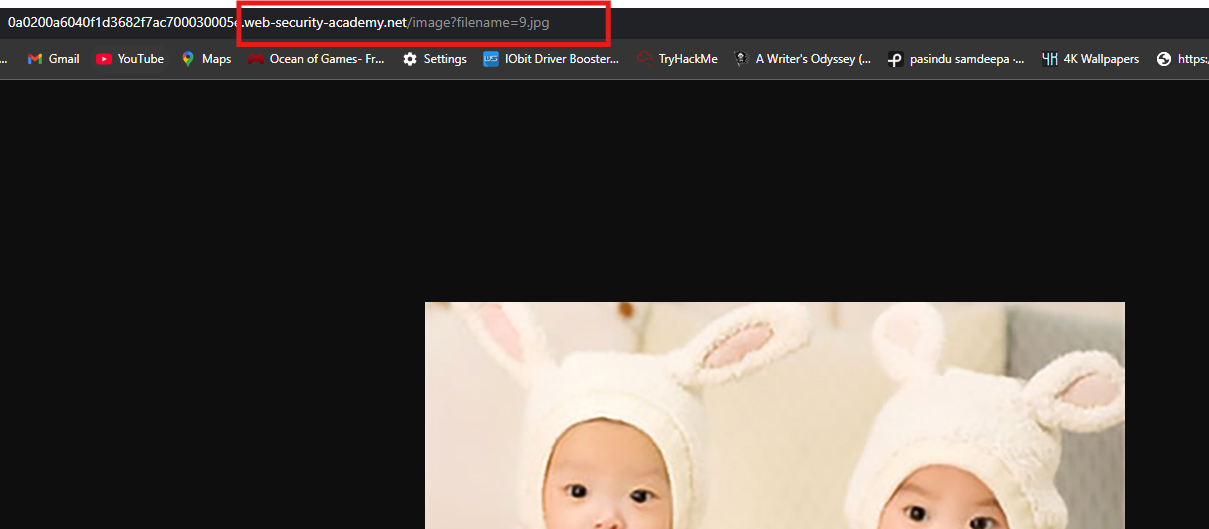Click the displayed twin babies image
This screenshot has height=529, width=1209.
click(775, 415)
